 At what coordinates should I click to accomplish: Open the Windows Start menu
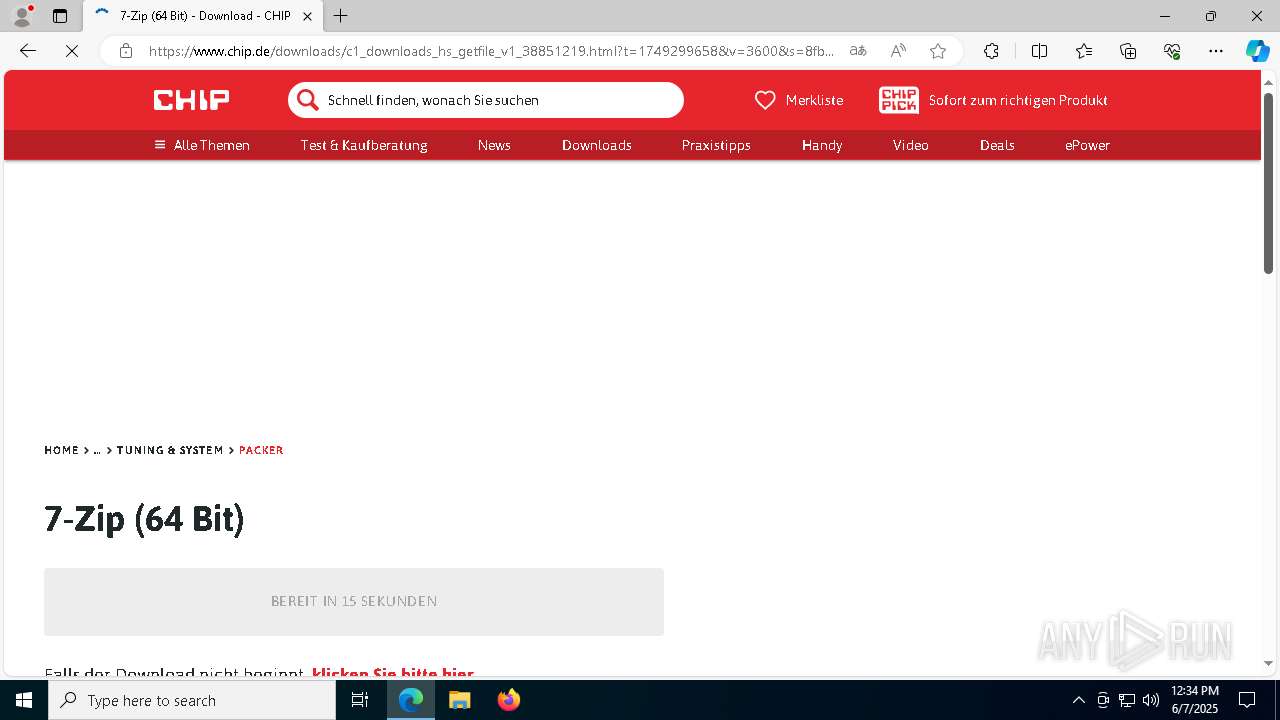(24, 700)
